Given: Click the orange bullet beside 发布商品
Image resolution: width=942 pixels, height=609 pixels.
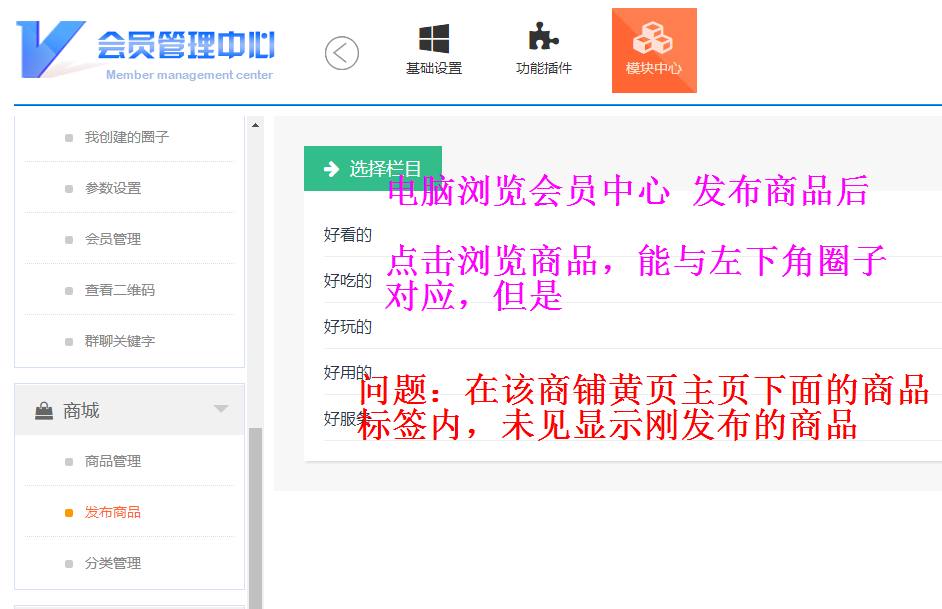Looking at the screenshot, I should tap(69, 513).
